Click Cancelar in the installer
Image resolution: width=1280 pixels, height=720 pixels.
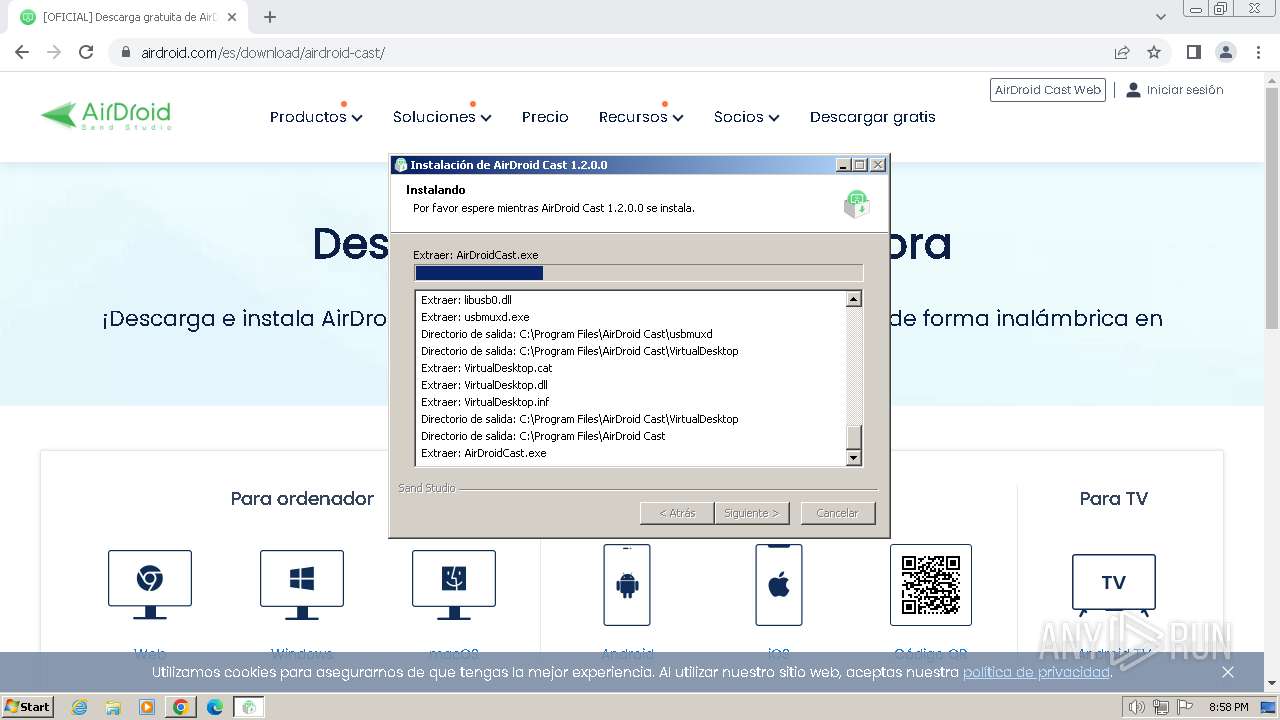pos(838,513)
